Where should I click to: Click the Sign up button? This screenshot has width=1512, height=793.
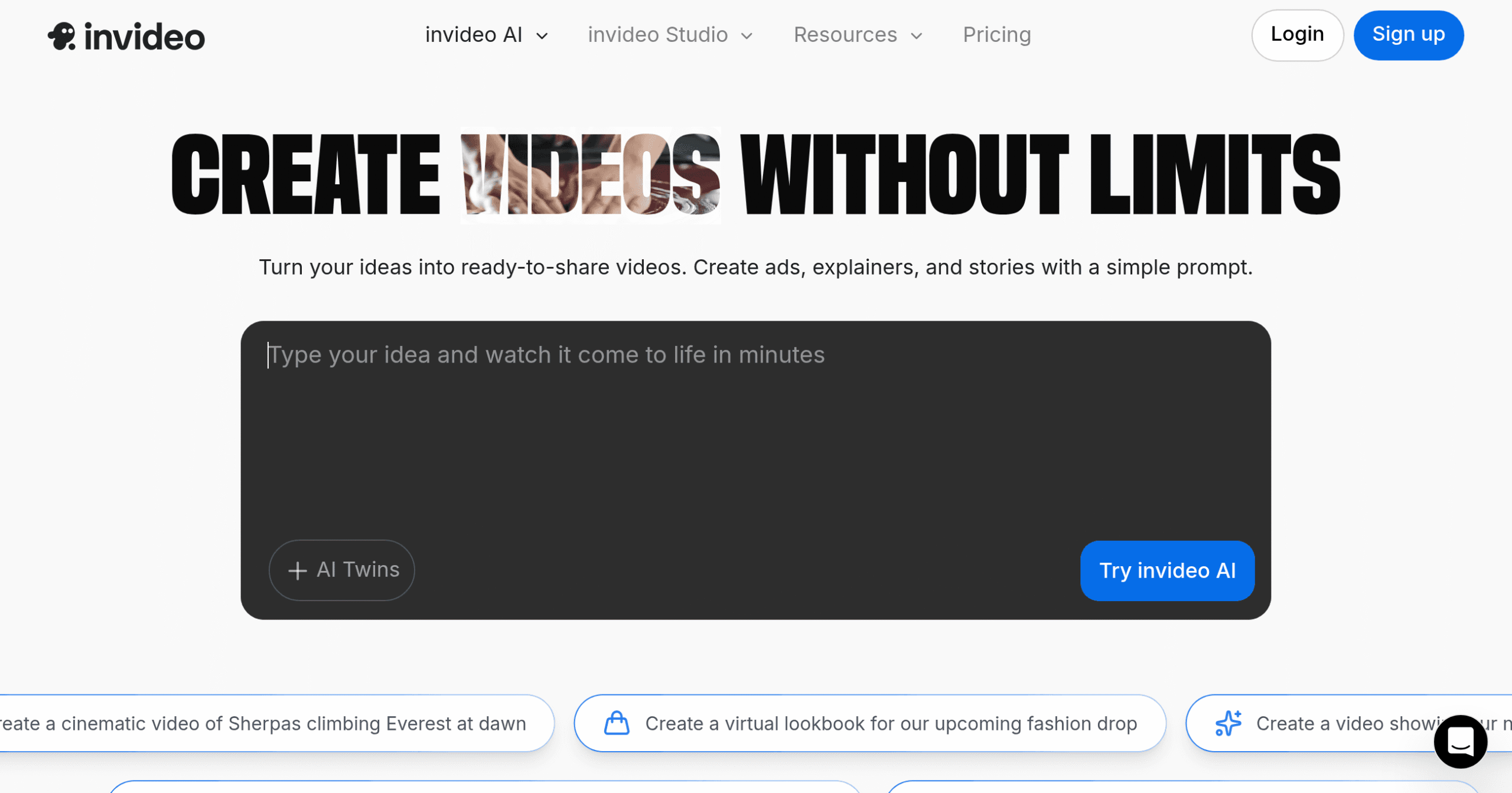[x=1409, y=35]
